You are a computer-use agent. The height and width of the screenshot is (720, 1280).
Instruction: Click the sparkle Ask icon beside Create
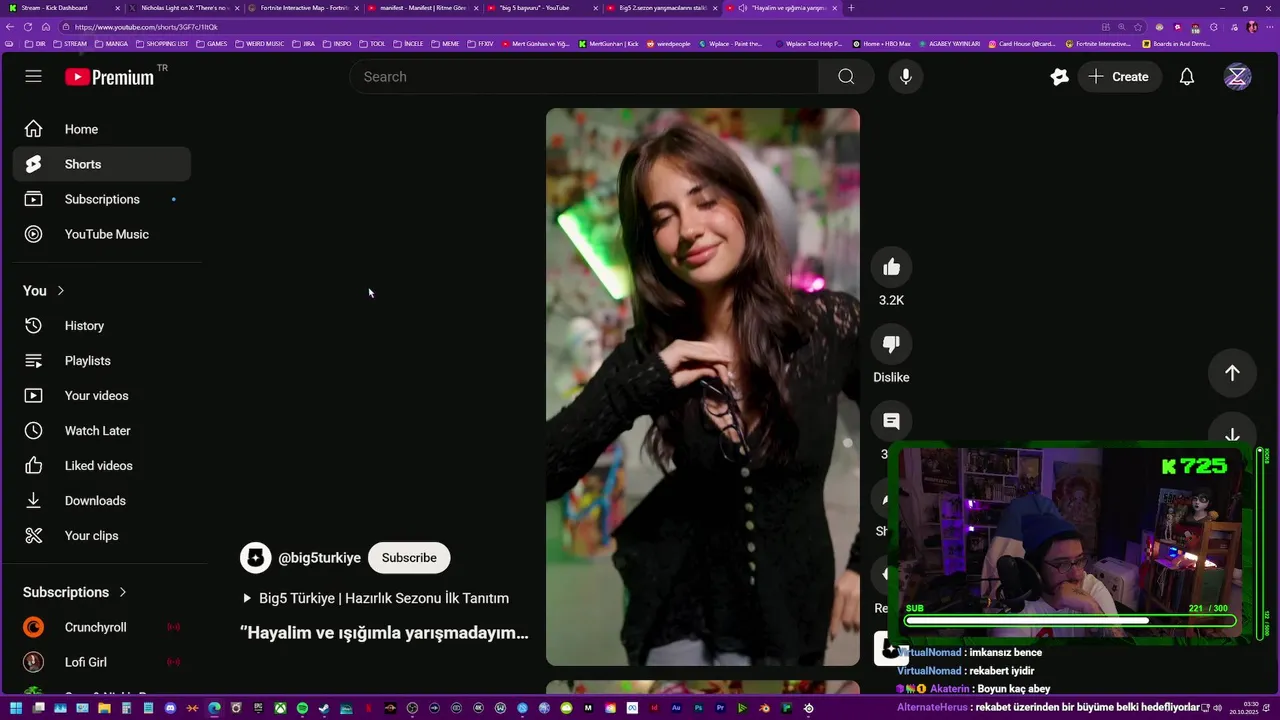(1059, 77)
